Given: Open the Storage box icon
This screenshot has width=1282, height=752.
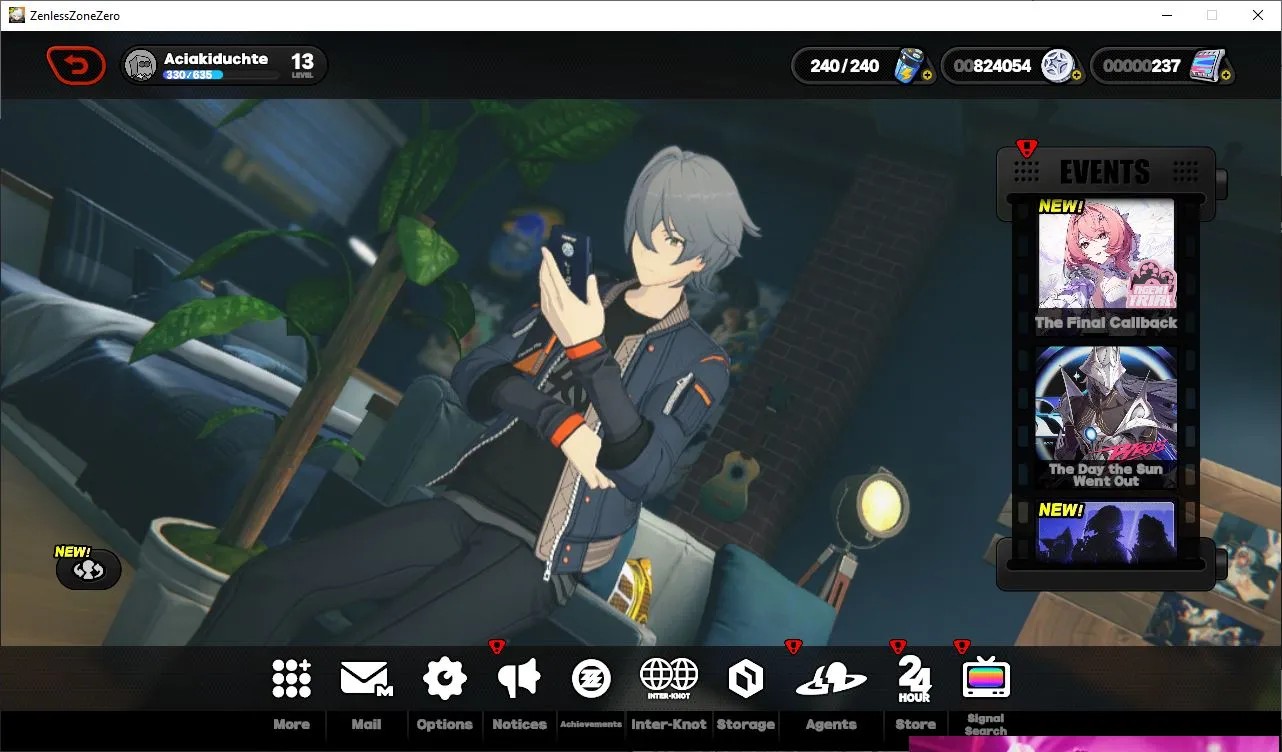Looking at the screenshot, I should [x=746, y=679].
